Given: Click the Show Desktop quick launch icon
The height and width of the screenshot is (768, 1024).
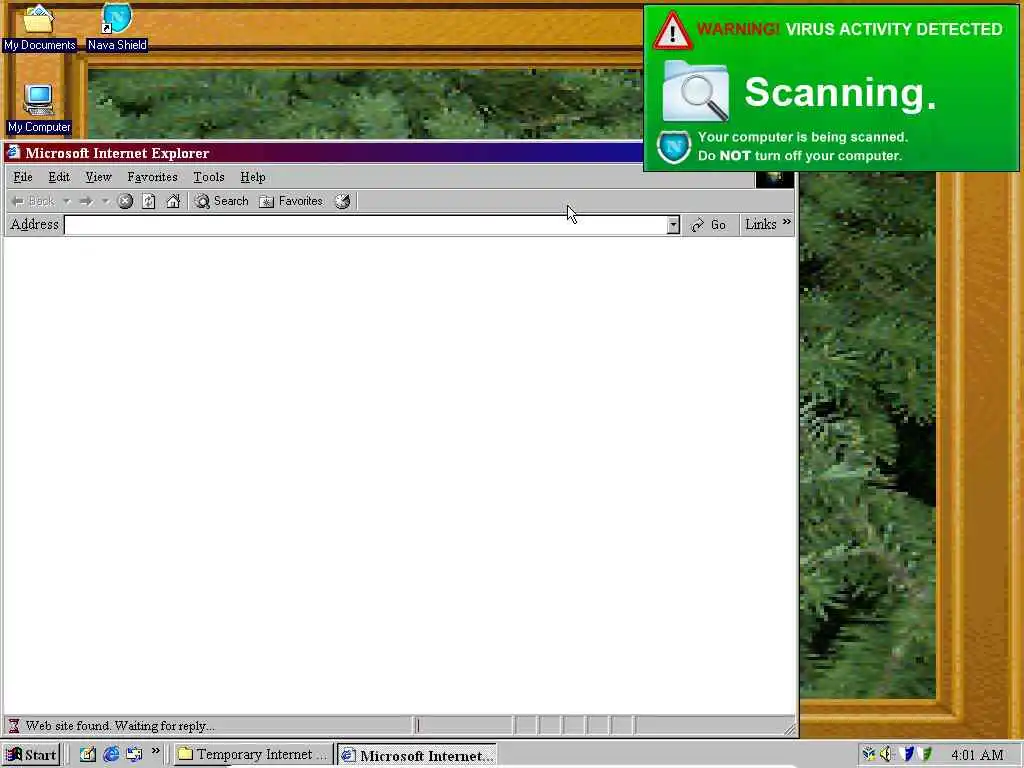Looking at the screenshot, I should pyautogui.click(x=88, y=754).
